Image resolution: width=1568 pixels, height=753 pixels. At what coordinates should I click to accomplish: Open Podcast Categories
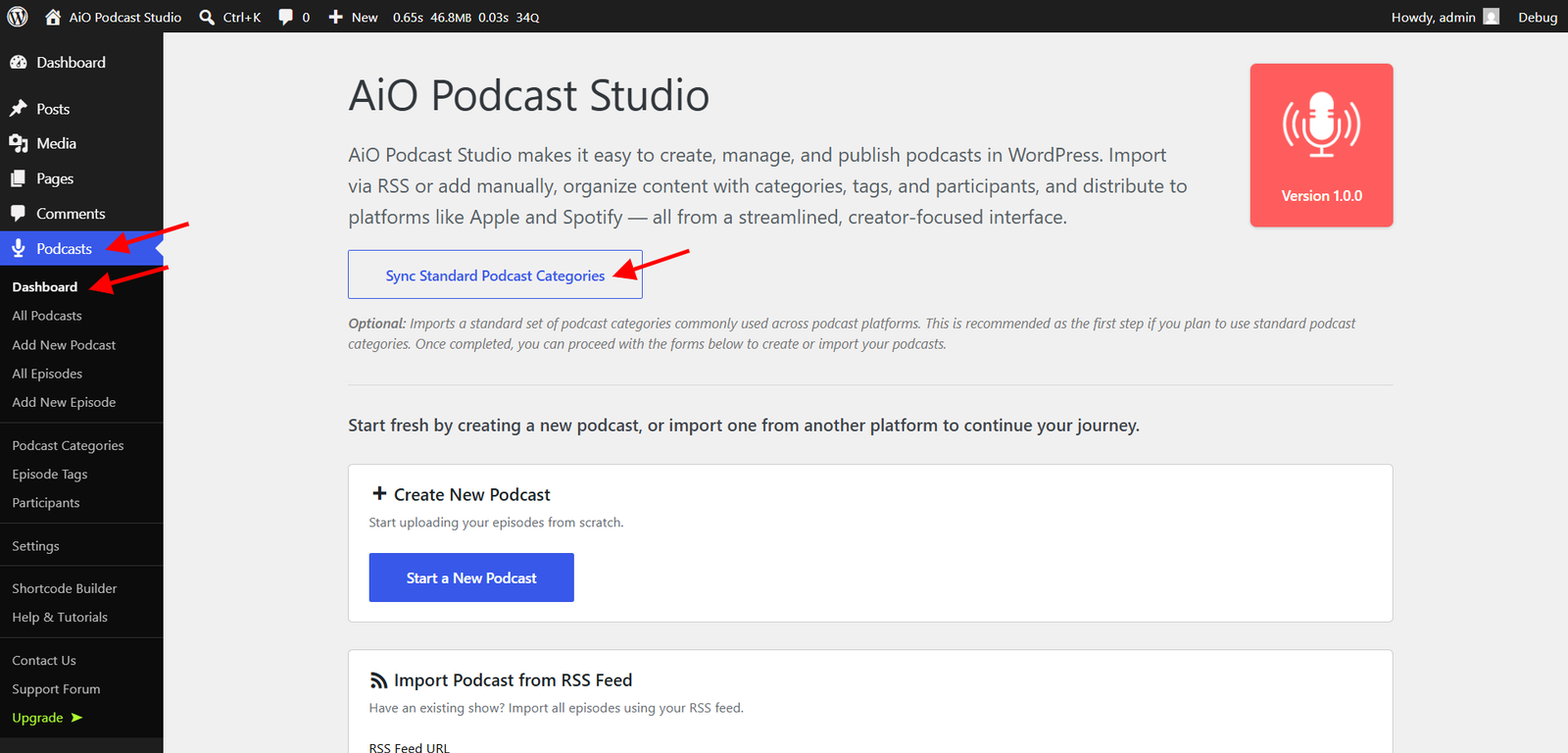click(68, 445)
